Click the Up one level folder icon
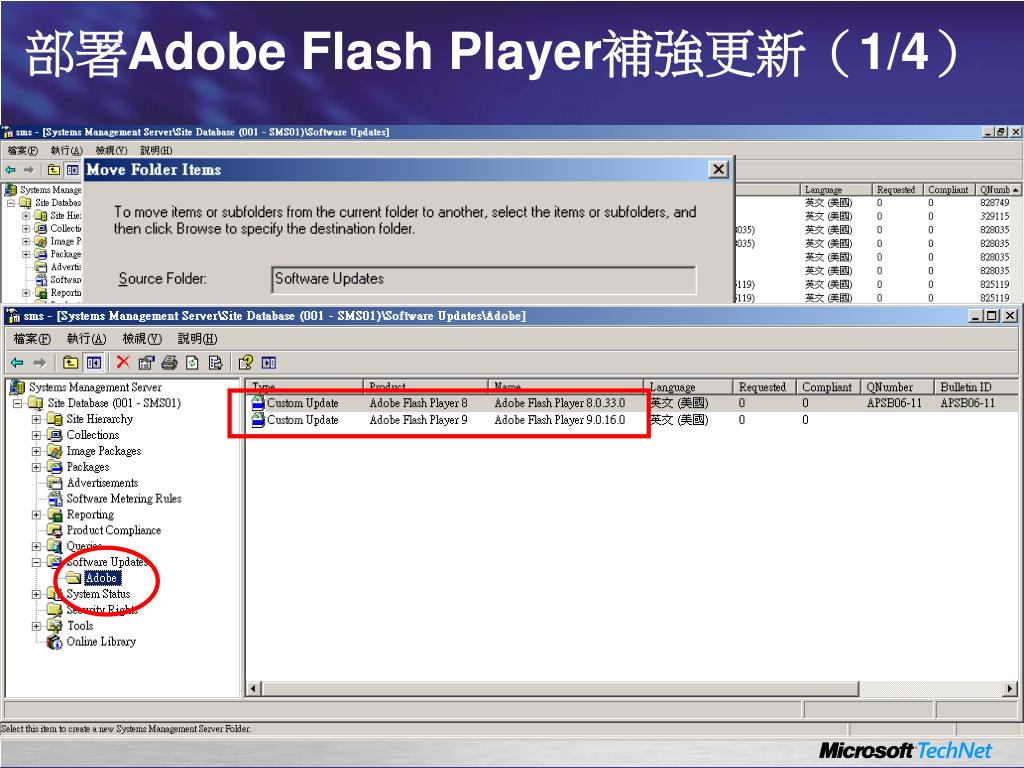The width and height of the screenshot is (1024, 768). tap(71, 362)
